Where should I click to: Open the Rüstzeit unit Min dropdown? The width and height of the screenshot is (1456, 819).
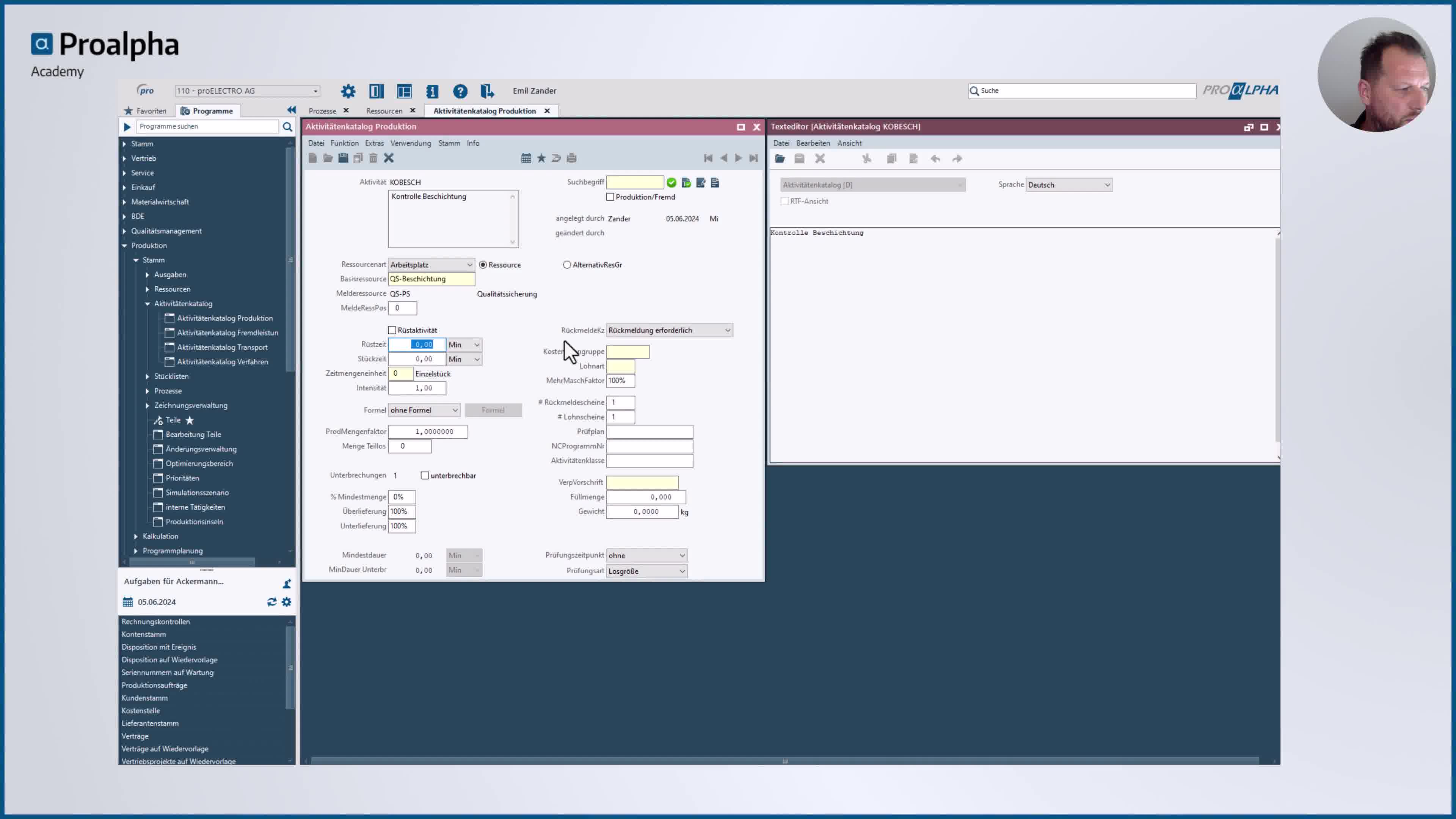click(464, 345)
